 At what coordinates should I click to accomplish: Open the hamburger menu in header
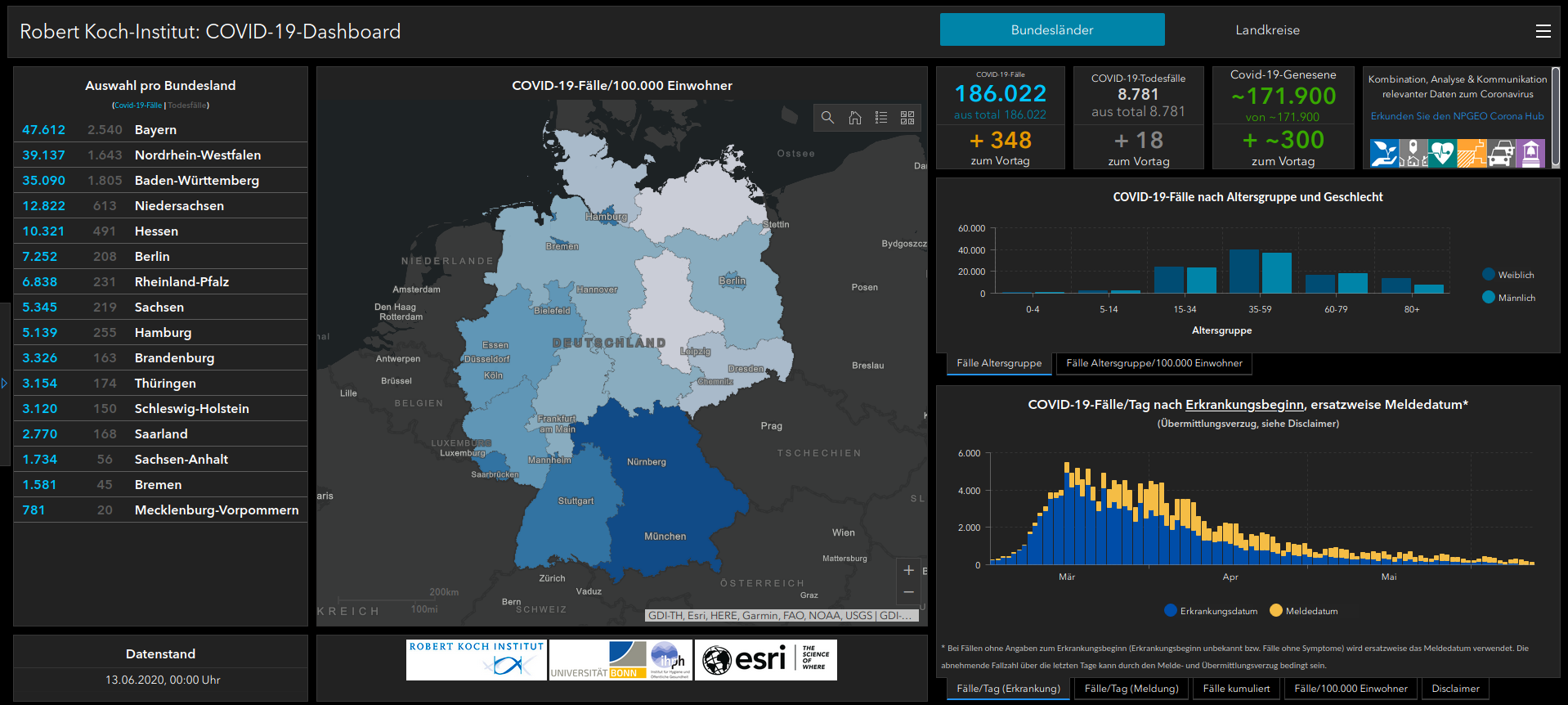[x=1543, y=31]
